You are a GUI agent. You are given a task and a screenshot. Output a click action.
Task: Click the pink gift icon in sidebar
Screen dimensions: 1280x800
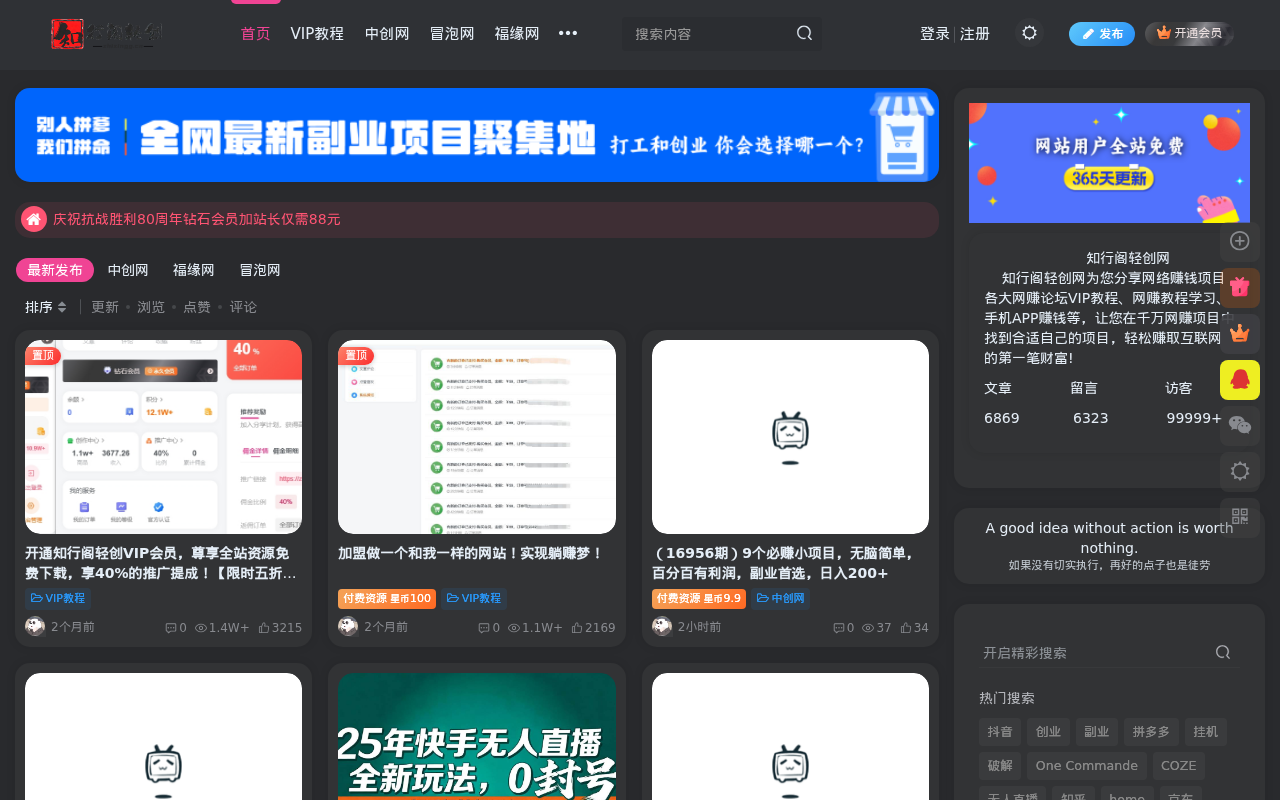tap(1239, 286)
